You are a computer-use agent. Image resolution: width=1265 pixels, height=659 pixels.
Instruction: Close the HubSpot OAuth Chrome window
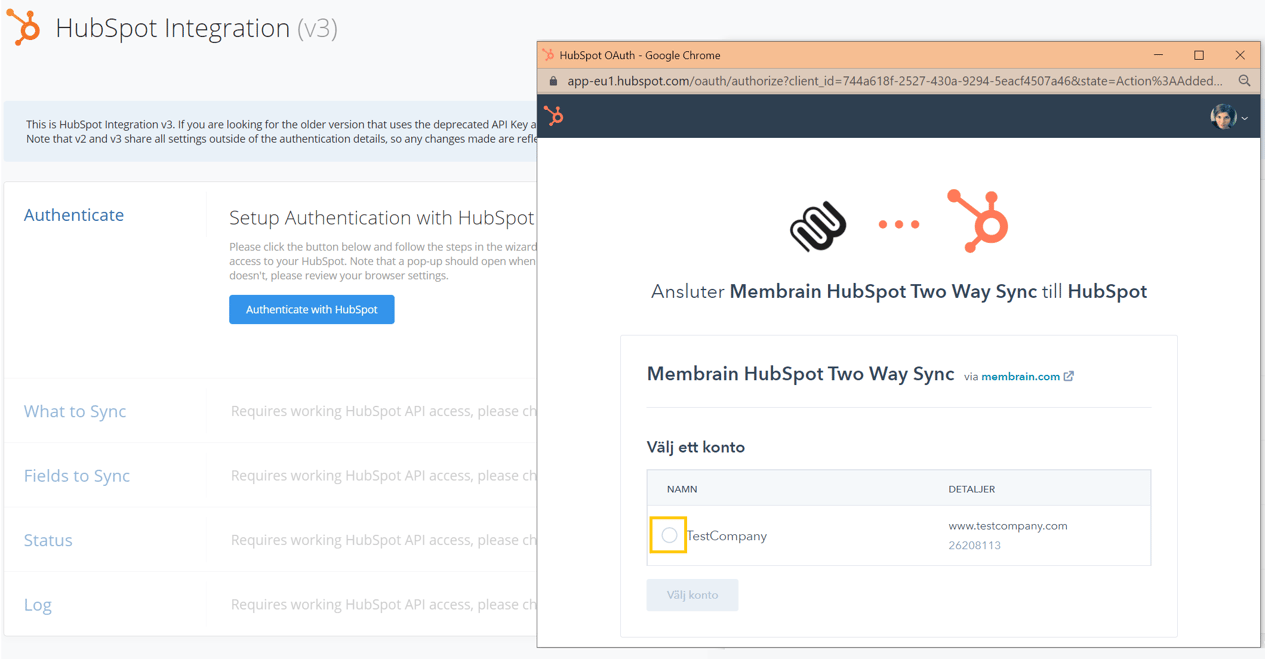1240,55
